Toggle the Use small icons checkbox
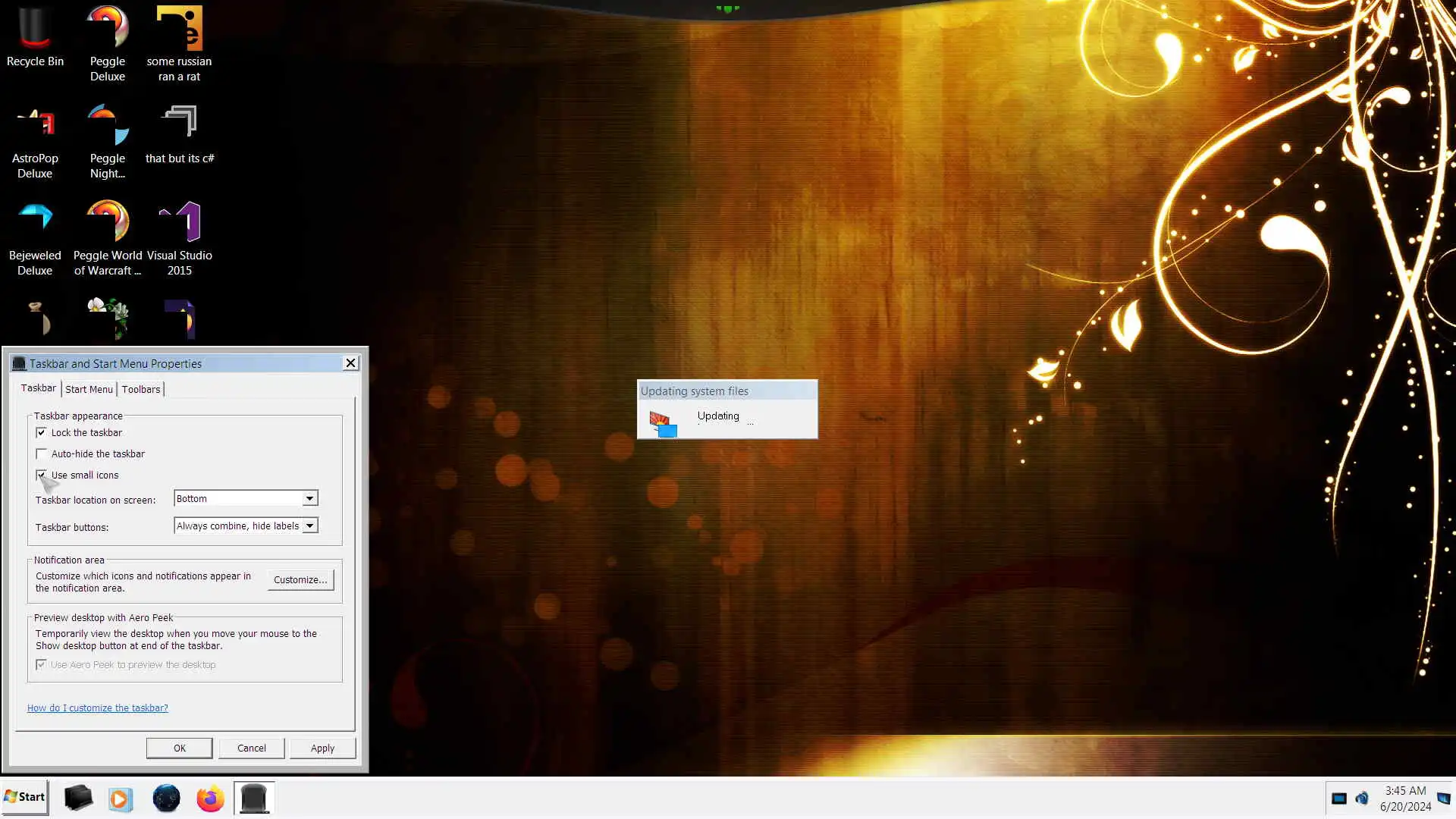Viewport: 1456px width, 819px height. [x=42, y=475]
